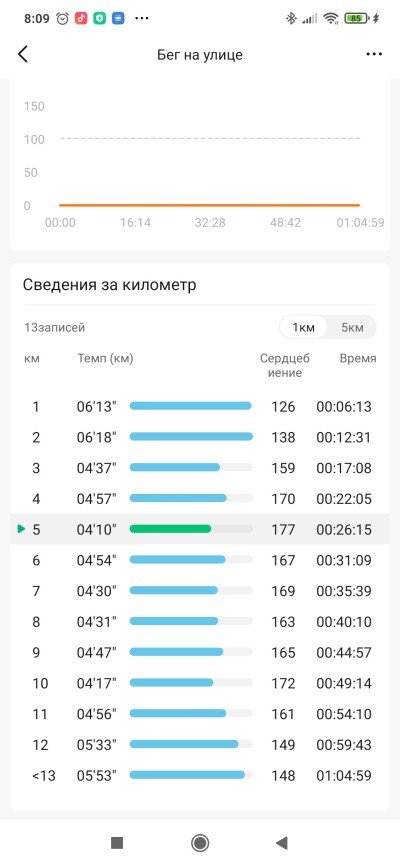Image resolution: width=400 pixels, height=867 pixels.
Task: Select the highlighted kilometer 5 row marker
Action: pos(22,529)
